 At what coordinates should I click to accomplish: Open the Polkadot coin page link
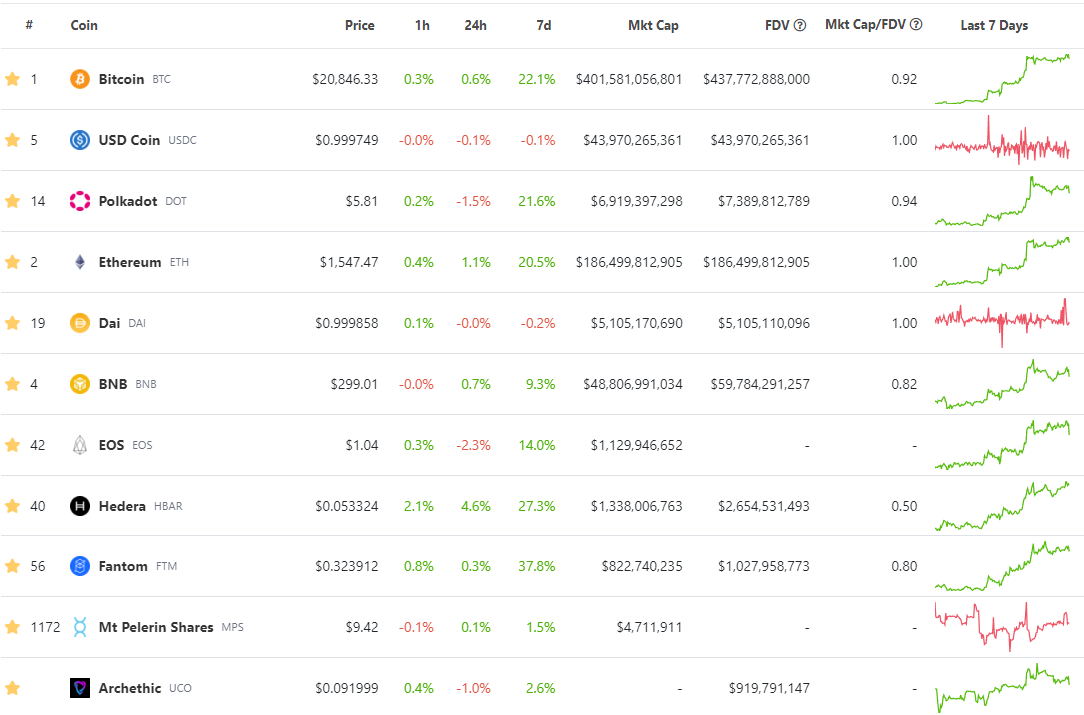click(x=128, y=201)
